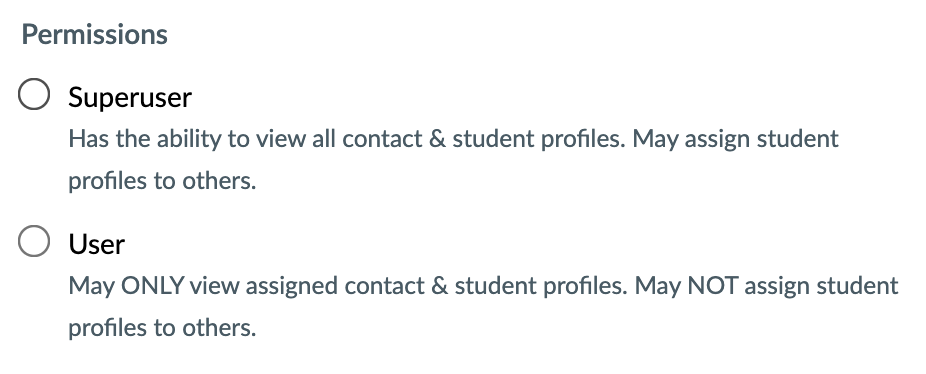Click the Superuser permission description text

coord(454,160)
